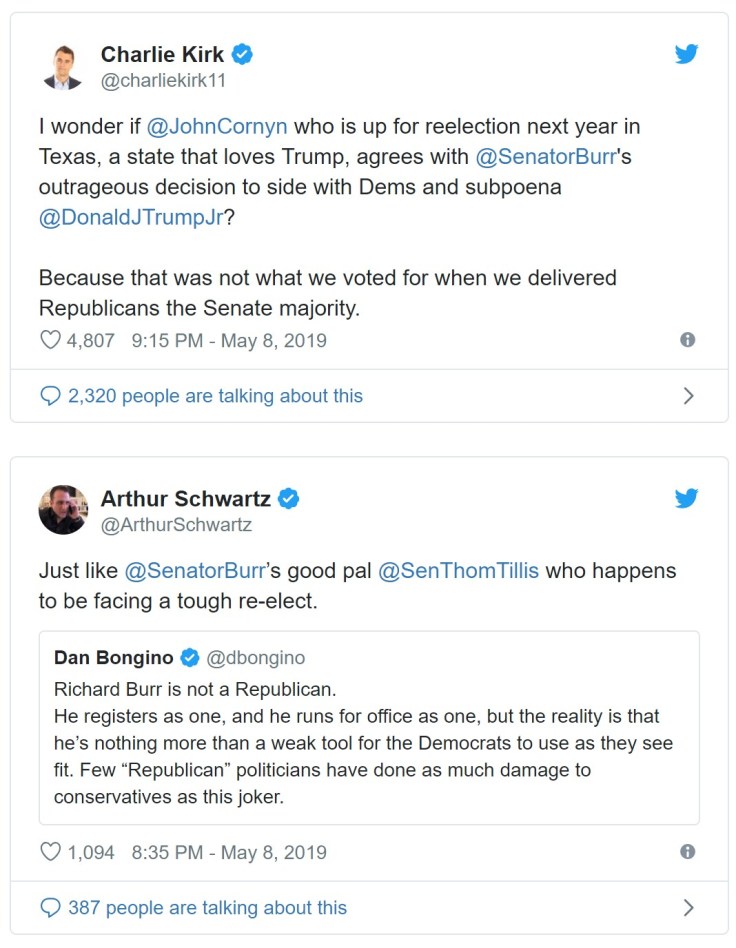Visit the @SenThomTillis mention link
Screen dimensions: 736x948
(459, 571)
